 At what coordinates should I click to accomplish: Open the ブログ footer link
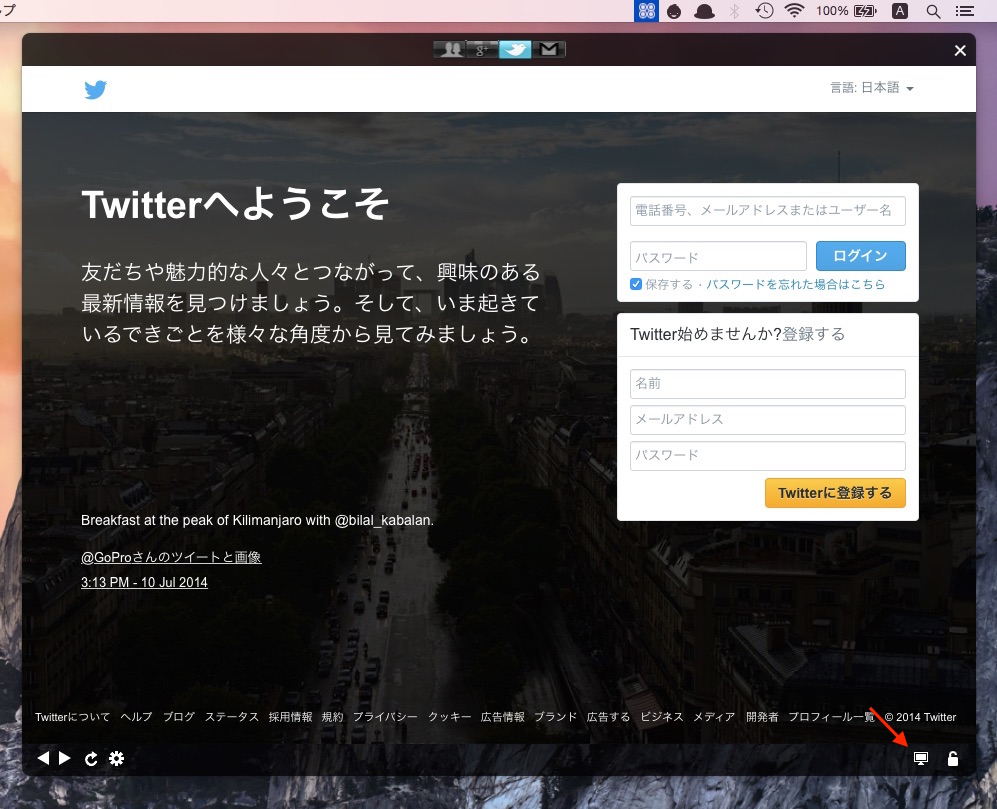179,717
